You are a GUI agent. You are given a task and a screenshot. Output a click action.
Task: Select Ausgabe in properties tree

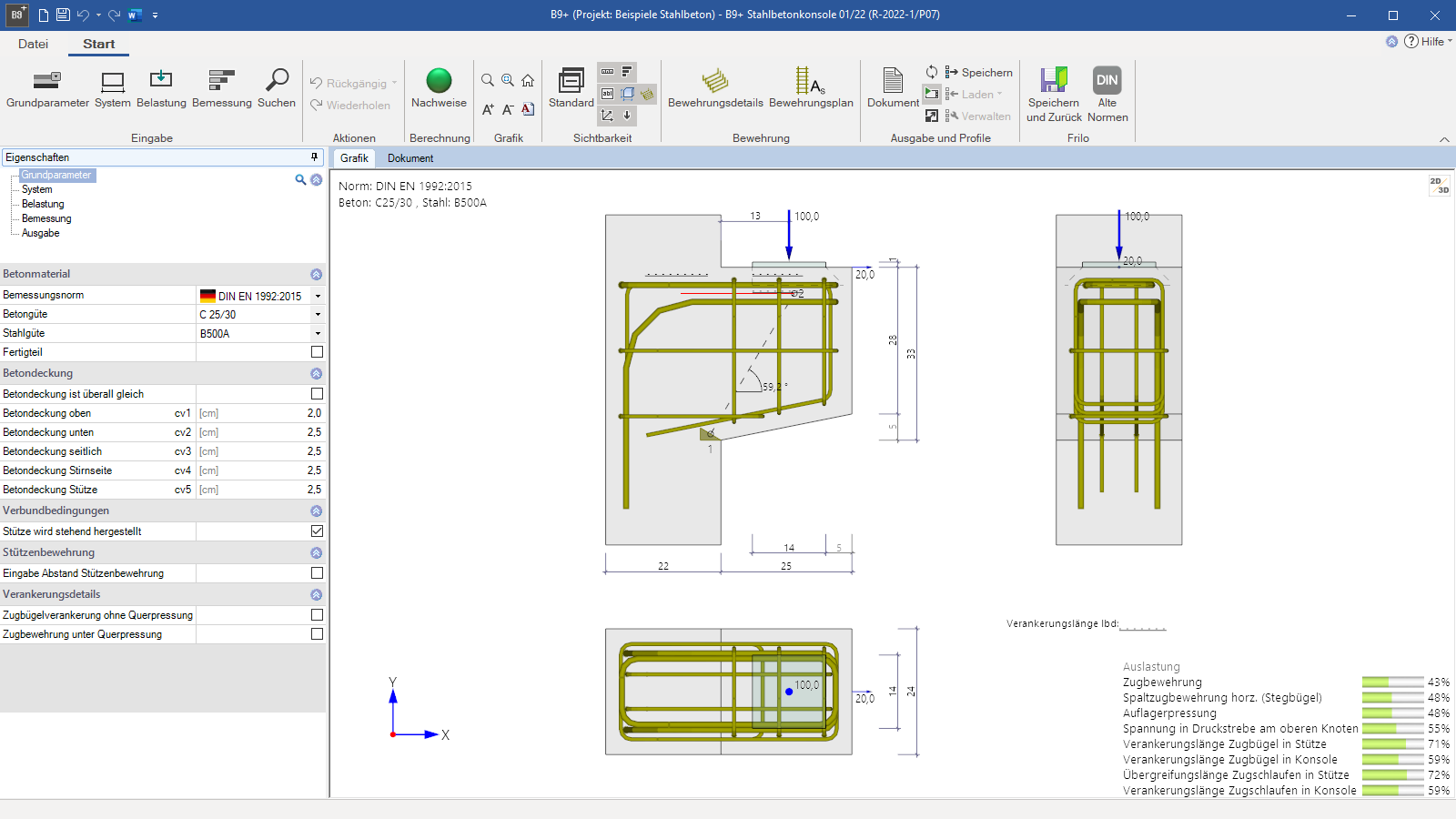coord(41,233)
